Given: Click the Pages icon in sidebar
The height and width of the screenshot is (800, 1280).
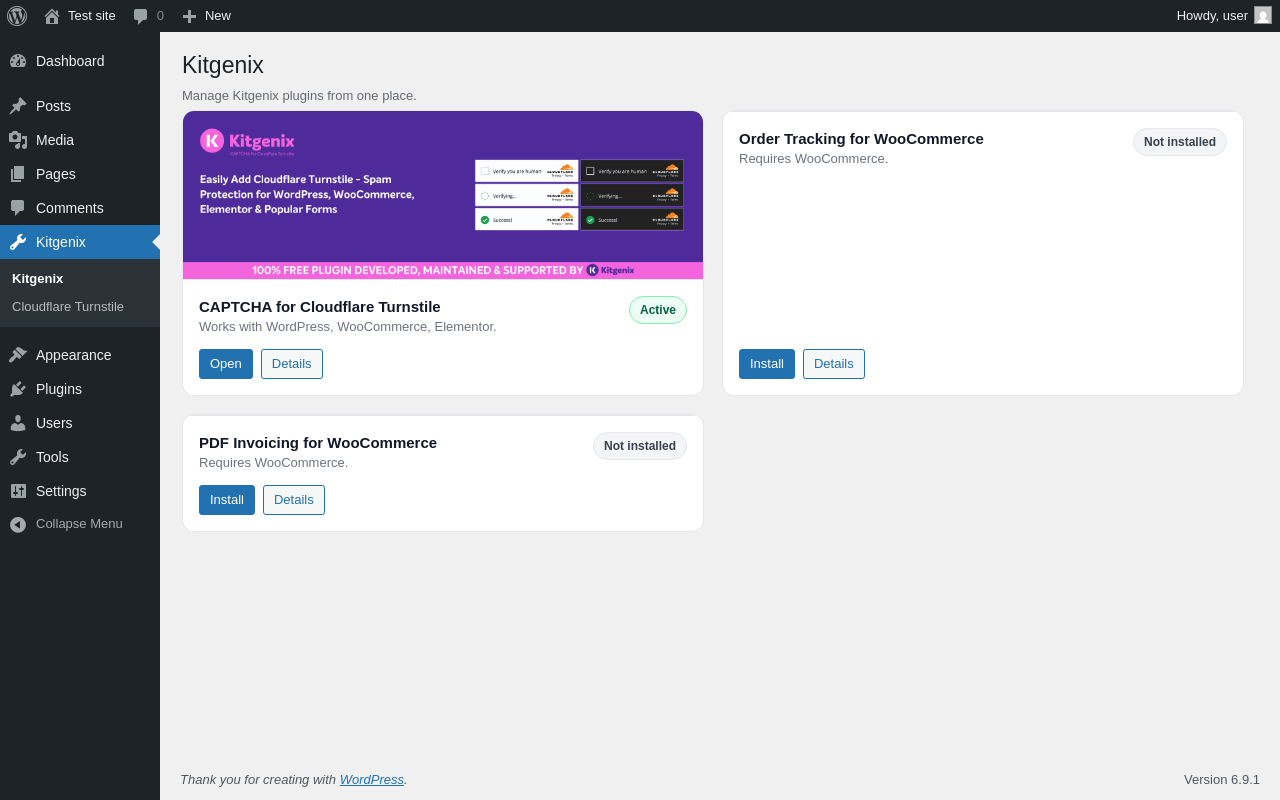Looking at the screenshot, I should (18, 174).
